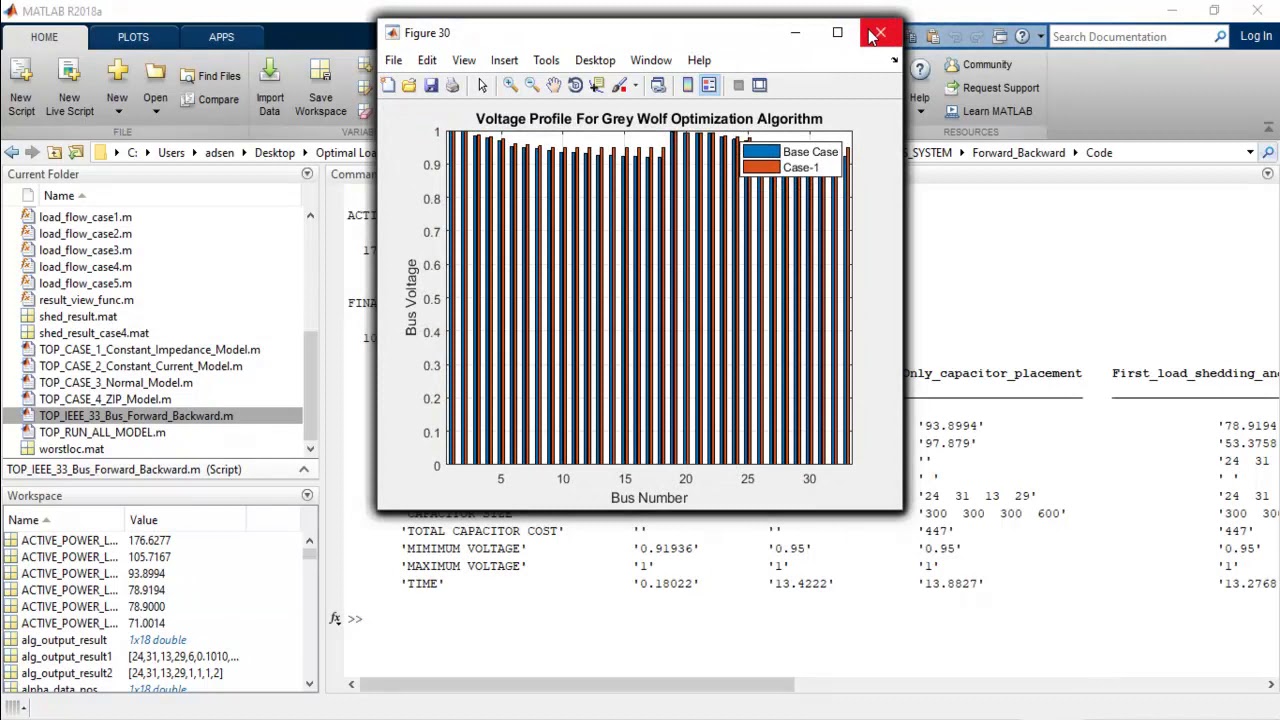Click the New Script button
The height and width of the screenshot is (720, 1280).
point(21,88)
